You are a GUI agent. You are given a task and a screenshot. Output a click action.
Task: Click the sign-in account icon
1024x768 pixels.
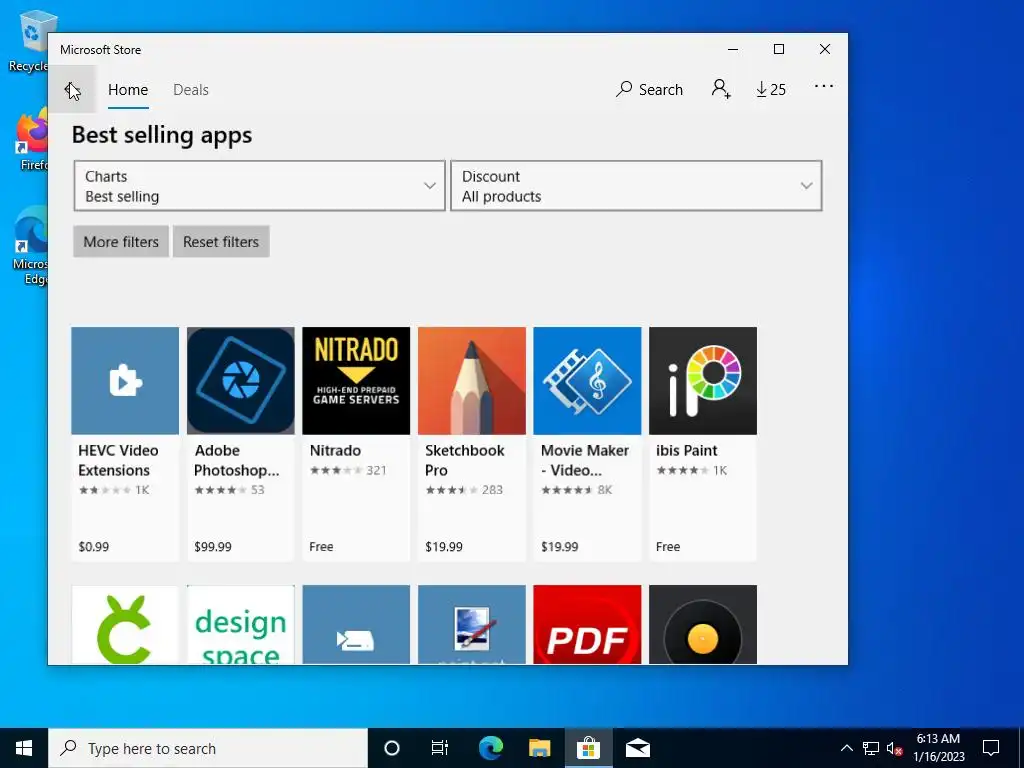(x=721, y=89)
